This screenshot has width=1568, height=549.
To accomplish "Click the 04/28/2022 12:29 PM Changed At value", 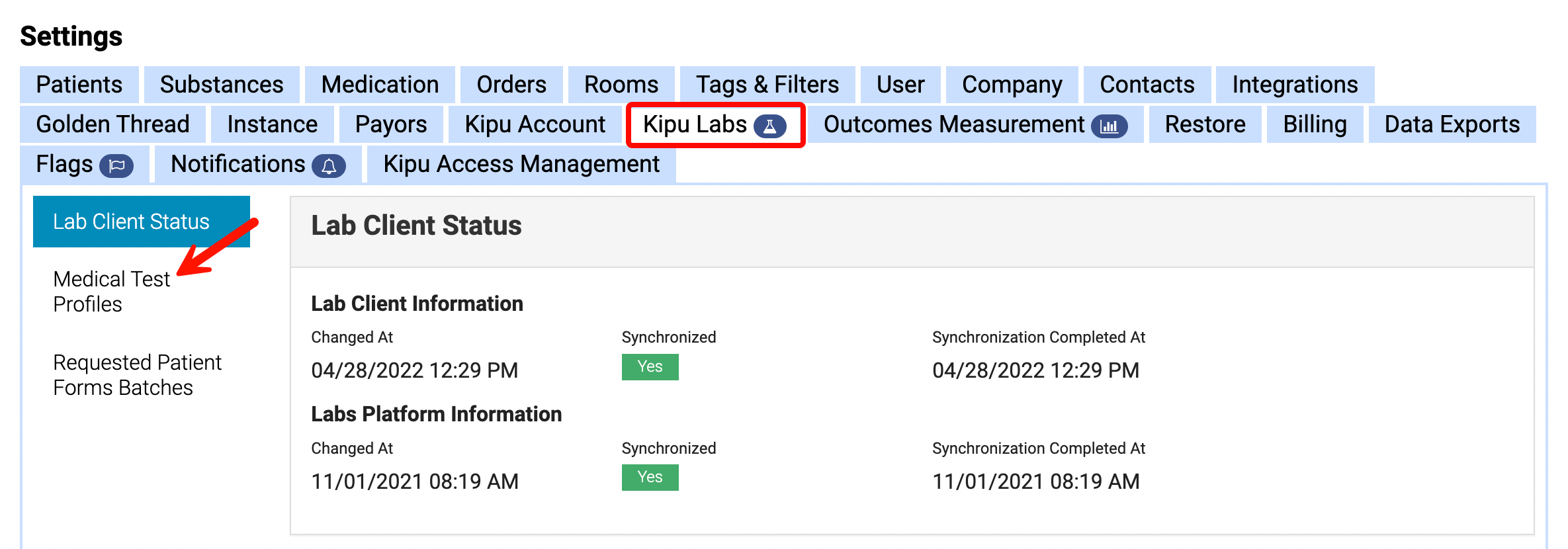I will click(415, 370).
